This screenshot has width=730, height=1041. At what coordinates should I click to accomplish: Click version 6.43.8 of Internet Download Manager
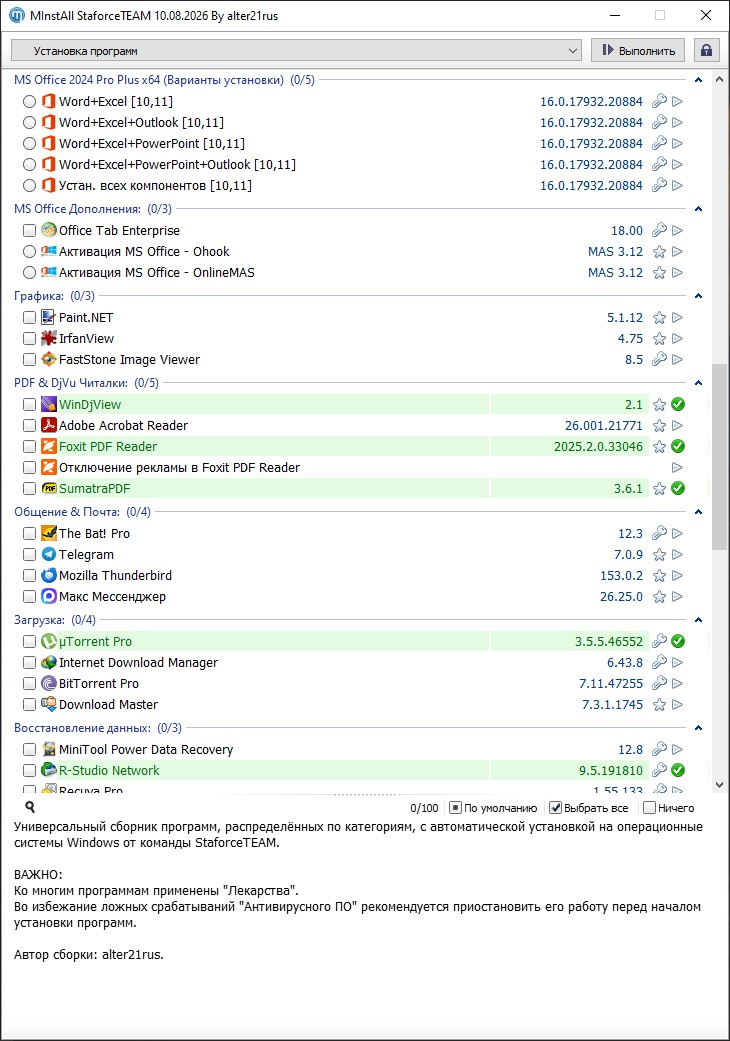(x=625, y=663)
